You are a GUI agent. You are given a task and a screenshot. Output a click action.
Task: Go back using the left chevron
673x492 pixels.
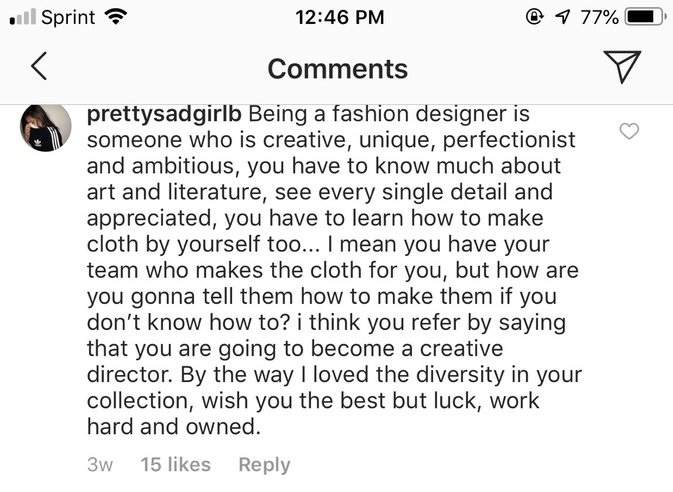coord(38,67)
